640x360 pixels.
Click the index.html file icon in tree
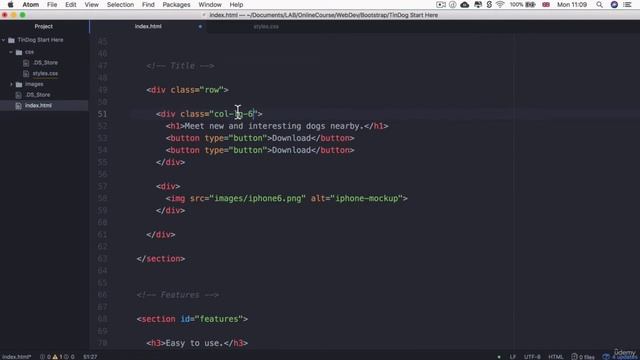click(x=18, y=105)
